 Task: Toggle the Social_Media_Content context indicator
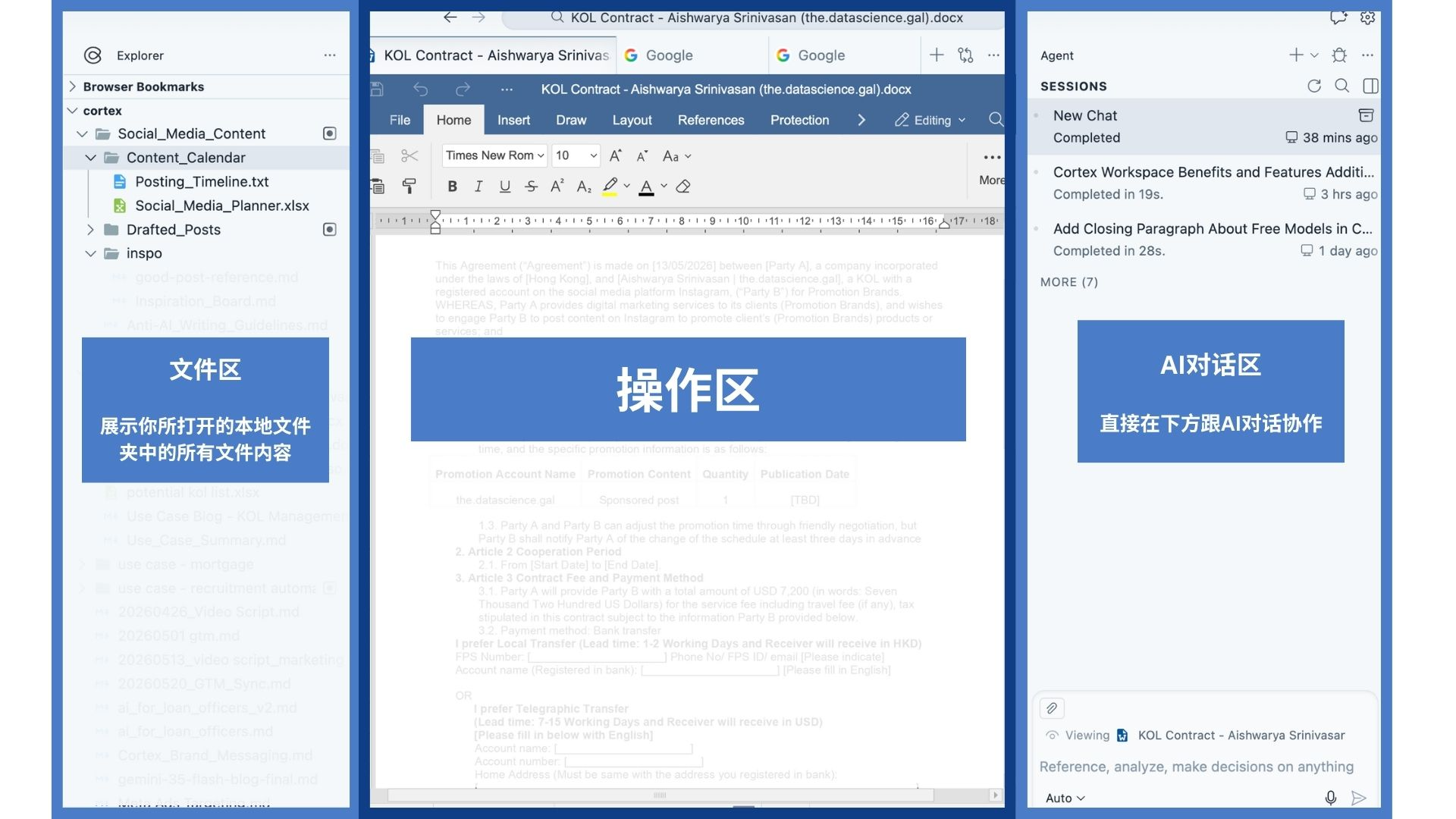(330, 133)
